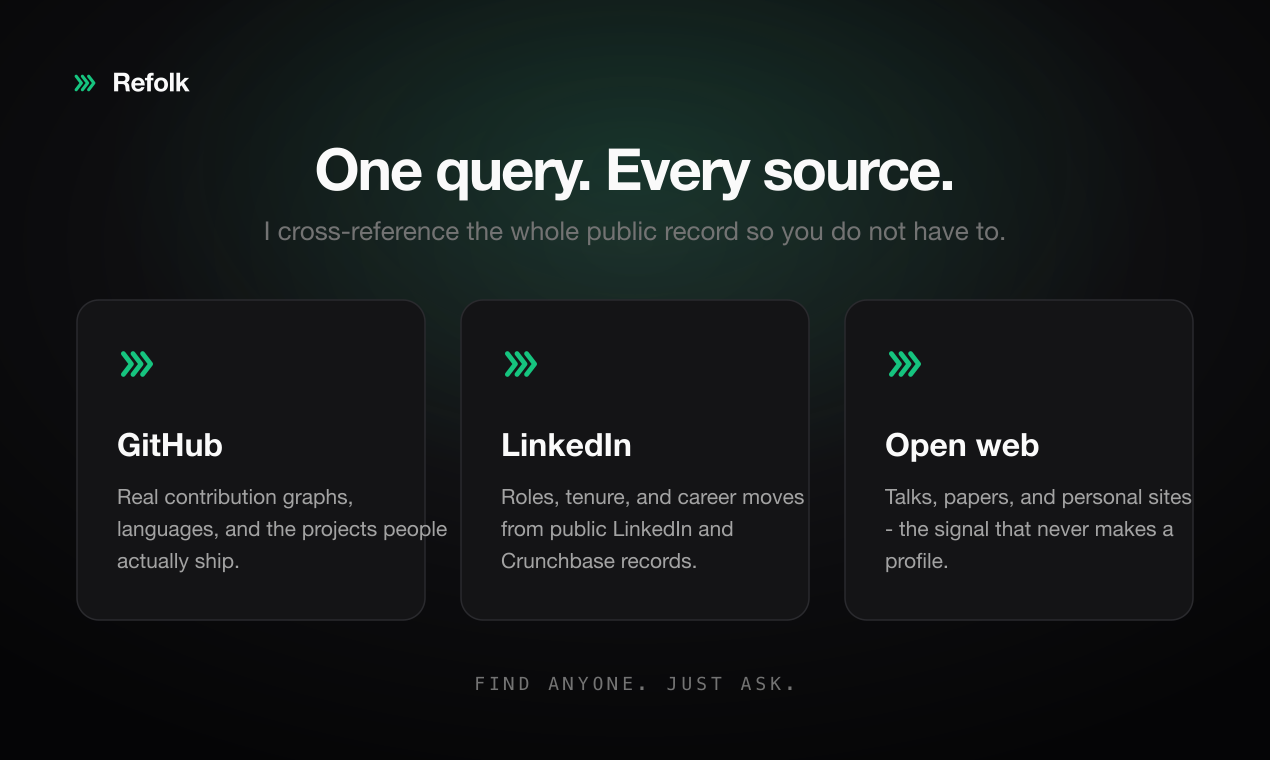Click the "Talks, papers, and personal sites" description
This screenshot has height=760, width=1270.
[1038, 529]
